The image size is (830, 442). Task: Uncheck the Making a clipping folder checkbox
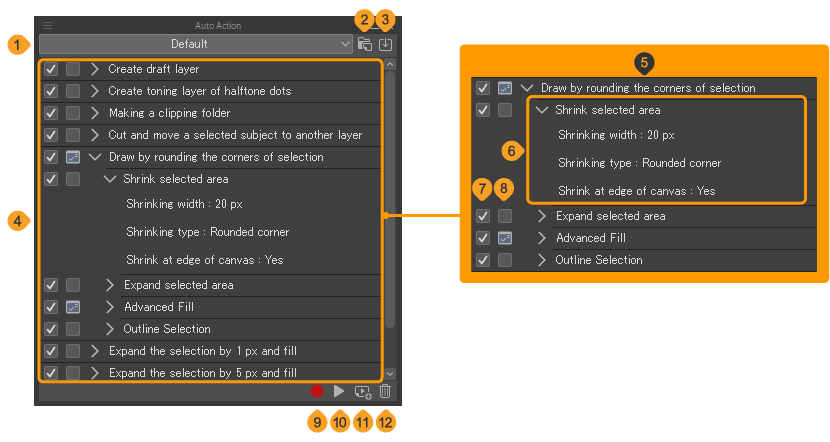pos(51,113)
